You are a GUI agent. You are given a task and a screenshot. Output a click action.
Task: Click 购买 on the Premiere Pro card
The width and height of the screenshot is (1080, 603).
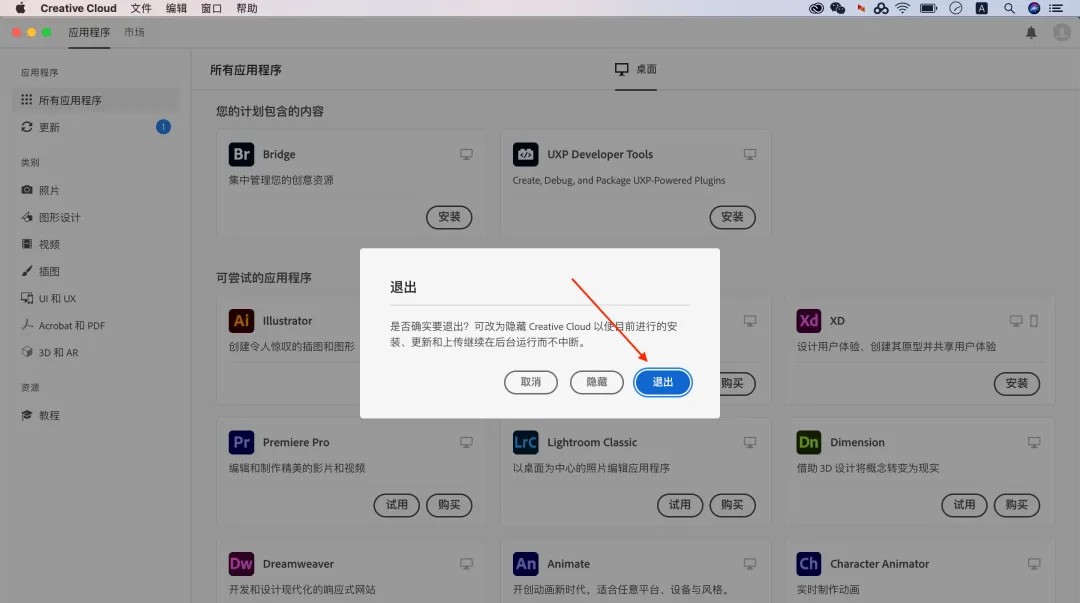(x=449, y=505)
